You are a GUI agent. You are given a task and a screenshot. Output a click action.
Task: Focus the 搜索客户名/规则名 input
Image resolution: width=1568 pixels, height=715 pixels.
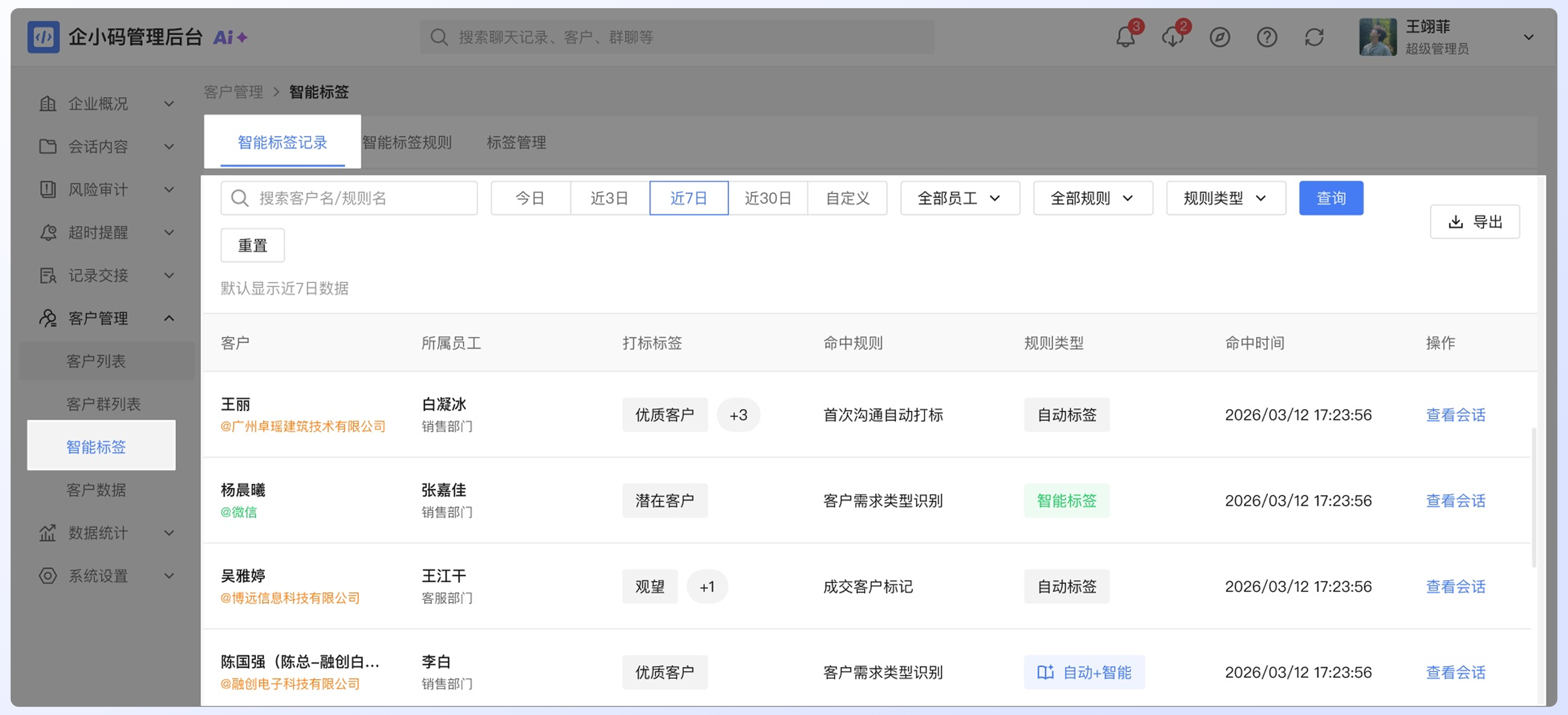tap(349, 198)
